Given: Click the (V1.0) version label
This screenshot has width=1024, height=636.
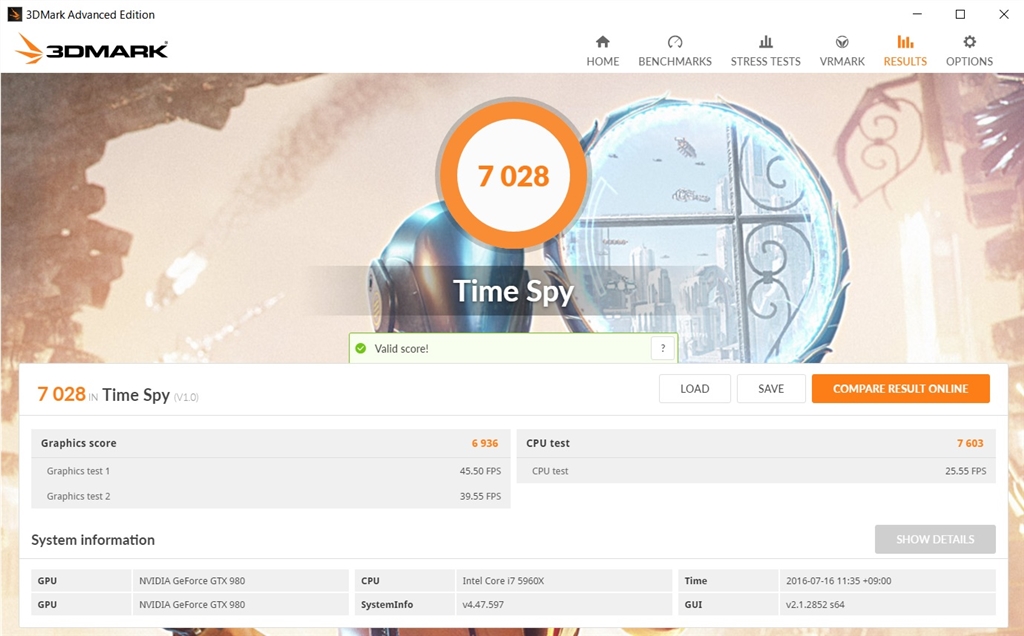Looking at the screenshot, I should pos(185,397).
